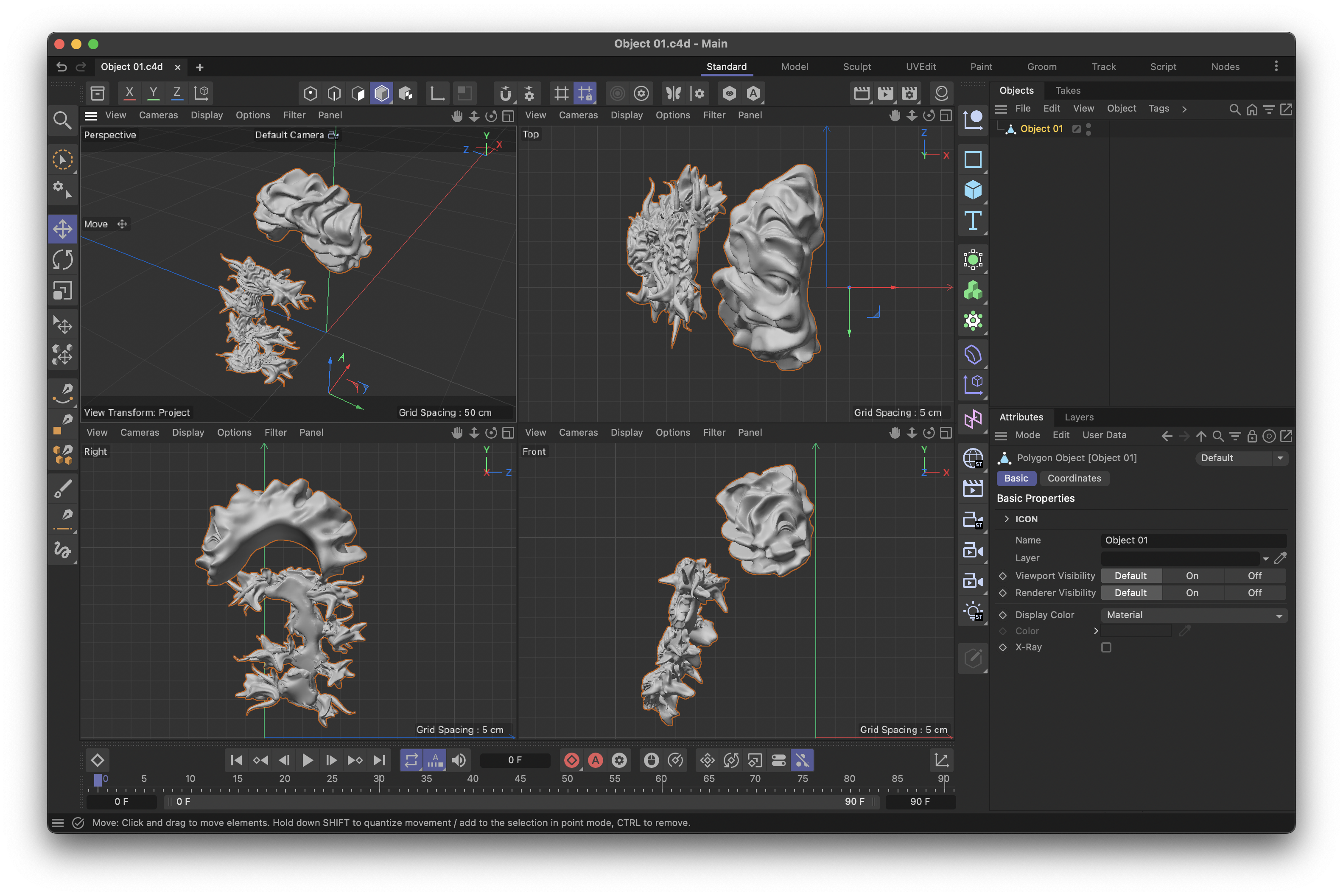Toggle Z axis lock
1343x896 pixels.
pos(177,92)
